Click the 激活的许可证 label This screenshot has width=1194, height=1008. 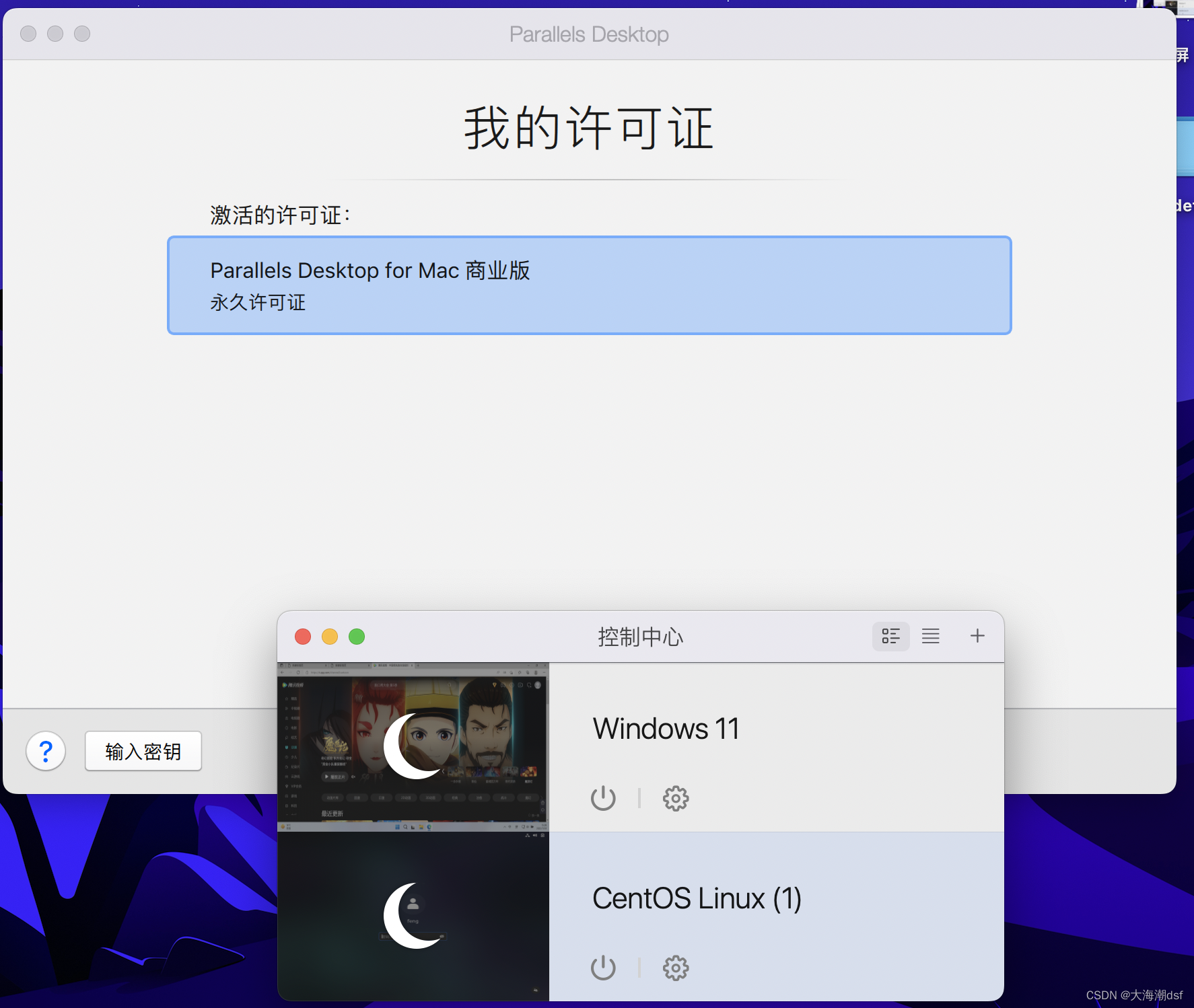[280, 215]
